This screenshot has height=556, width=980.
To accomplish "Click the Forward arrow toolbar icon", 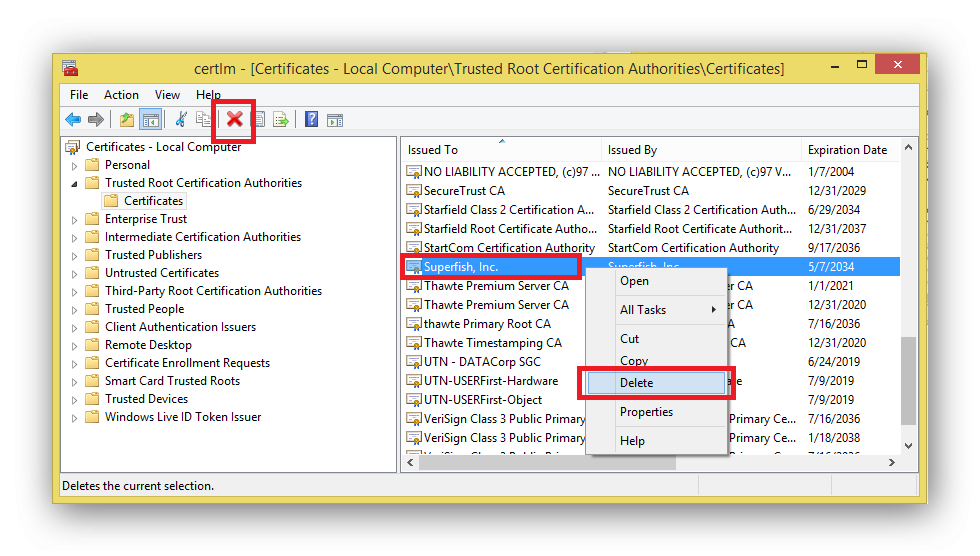I will [x=96, y=119].
